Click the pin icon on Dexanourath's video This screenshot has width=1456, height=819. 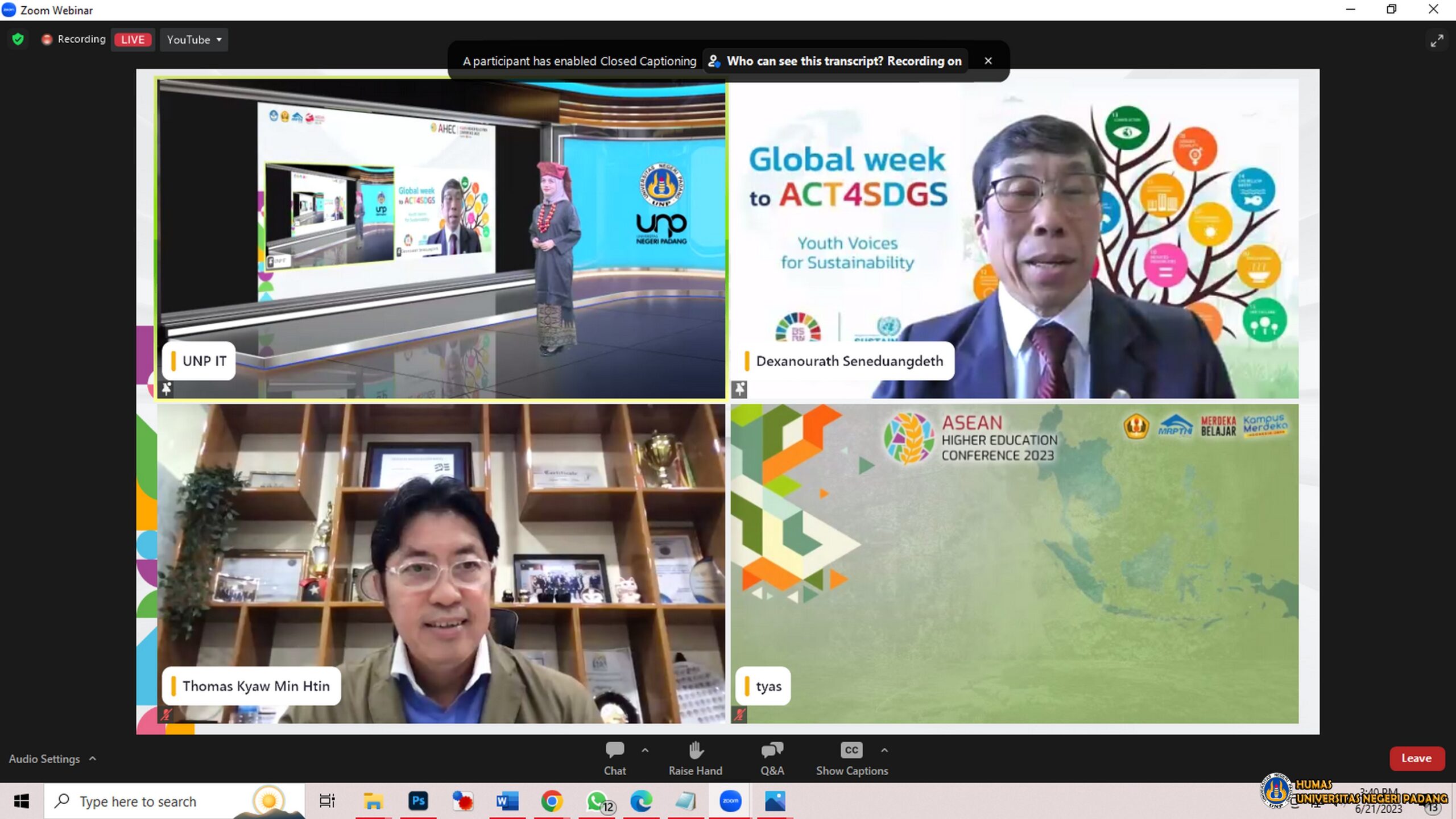(739, 389)
